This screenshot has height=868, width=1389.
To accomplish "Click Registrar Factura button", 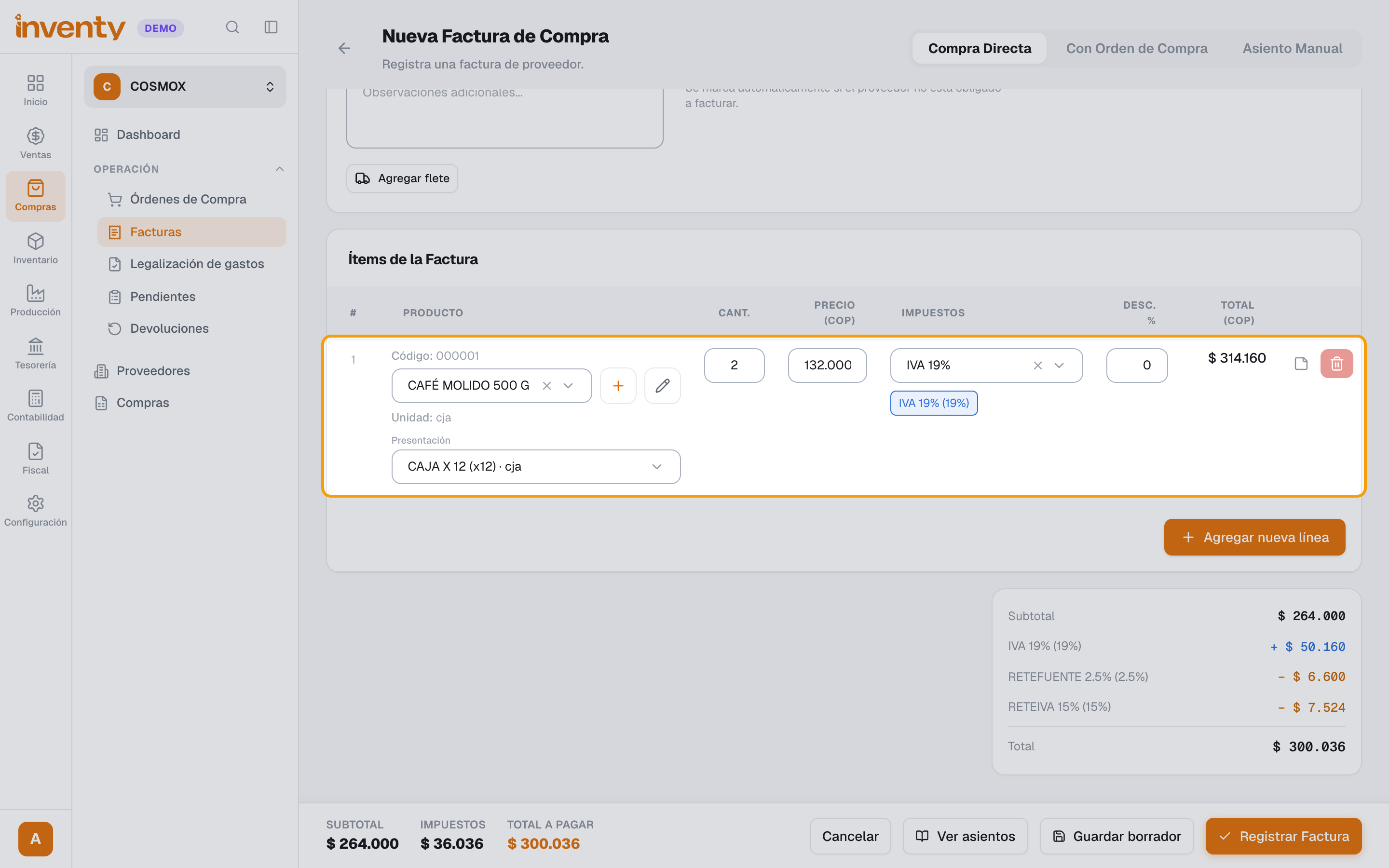I will [1283, 836].
